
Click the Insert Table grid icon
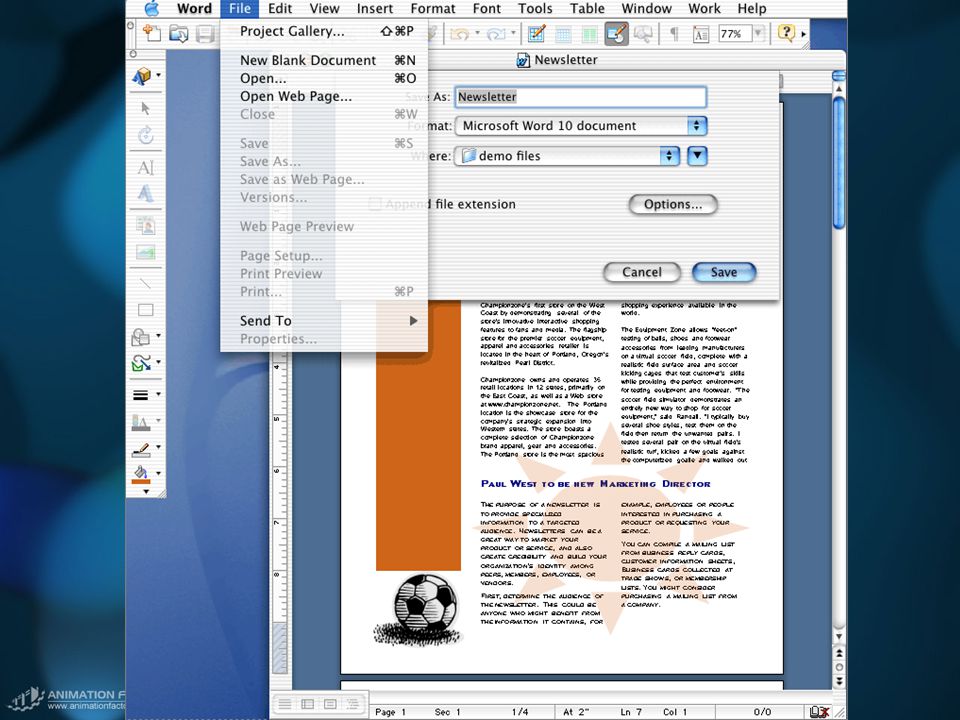tap(563, 34)
